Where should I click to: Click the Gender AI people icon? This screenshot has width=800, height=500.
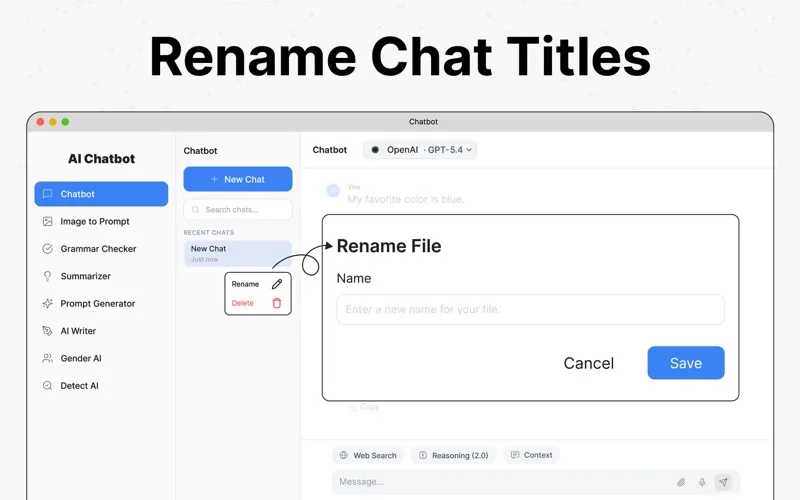[x=47, y=359]
